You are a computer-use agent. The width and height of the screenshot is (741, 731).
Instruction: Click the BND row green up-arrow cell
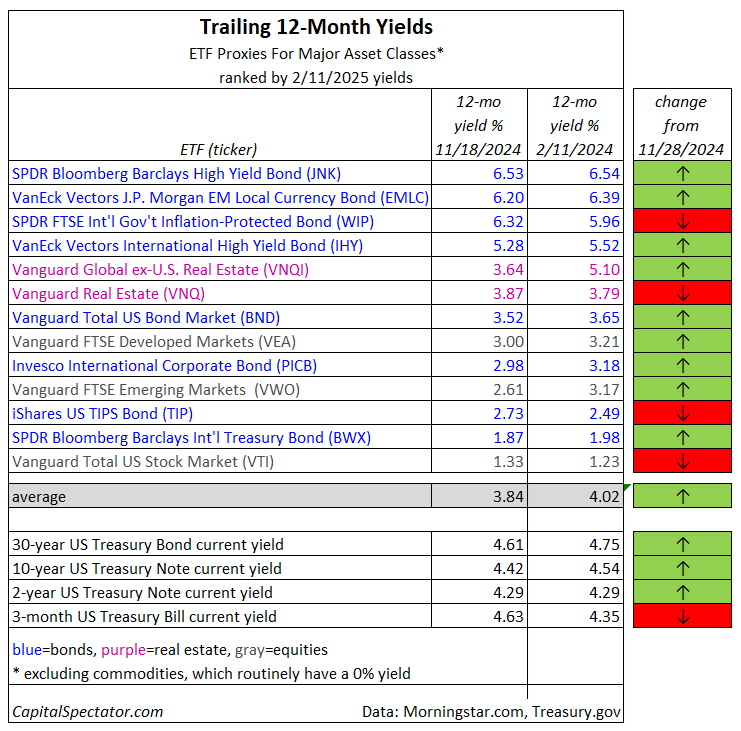682,318
